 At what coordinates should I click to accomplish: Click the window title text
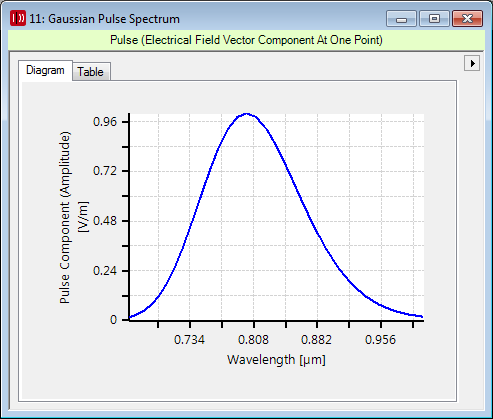point(105,19)
